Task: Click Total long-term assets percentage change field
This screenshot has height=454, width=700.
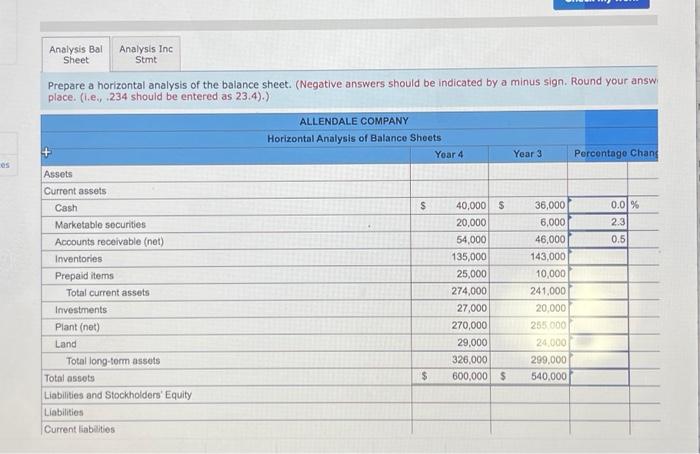Action: click(x=599, y=359)
